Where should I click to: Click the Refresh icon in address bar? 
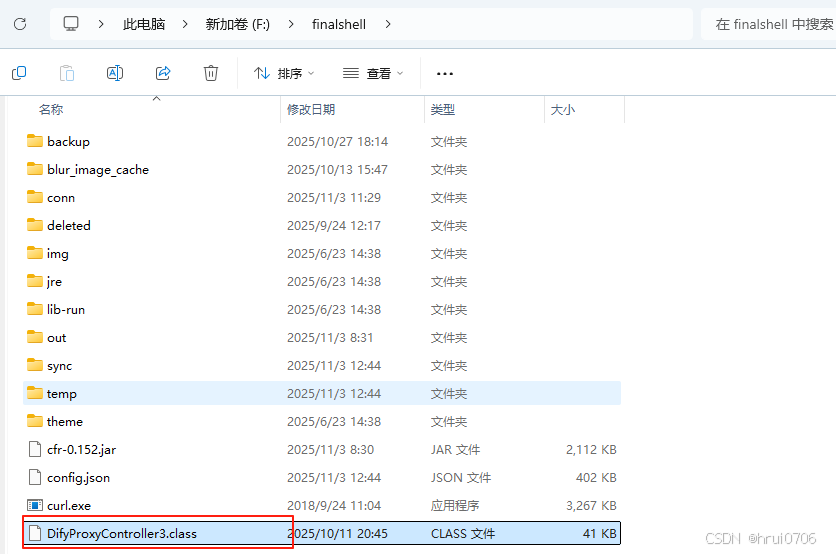20,24
